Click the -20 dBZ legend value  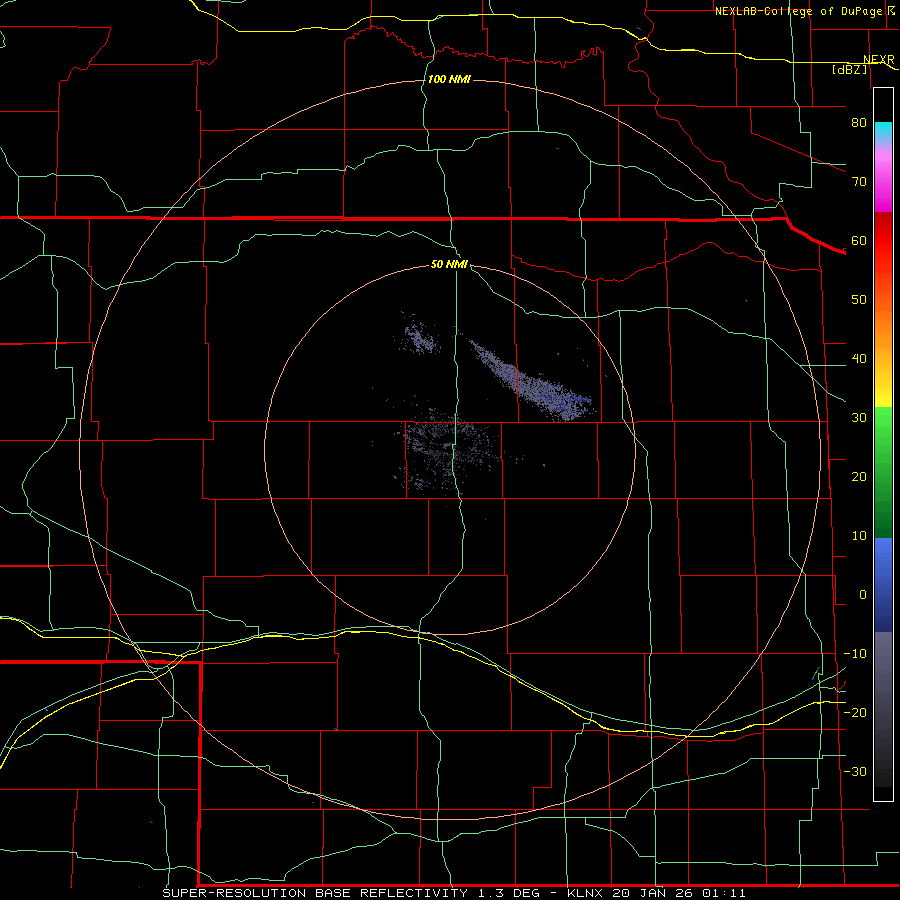pos(855,712)
